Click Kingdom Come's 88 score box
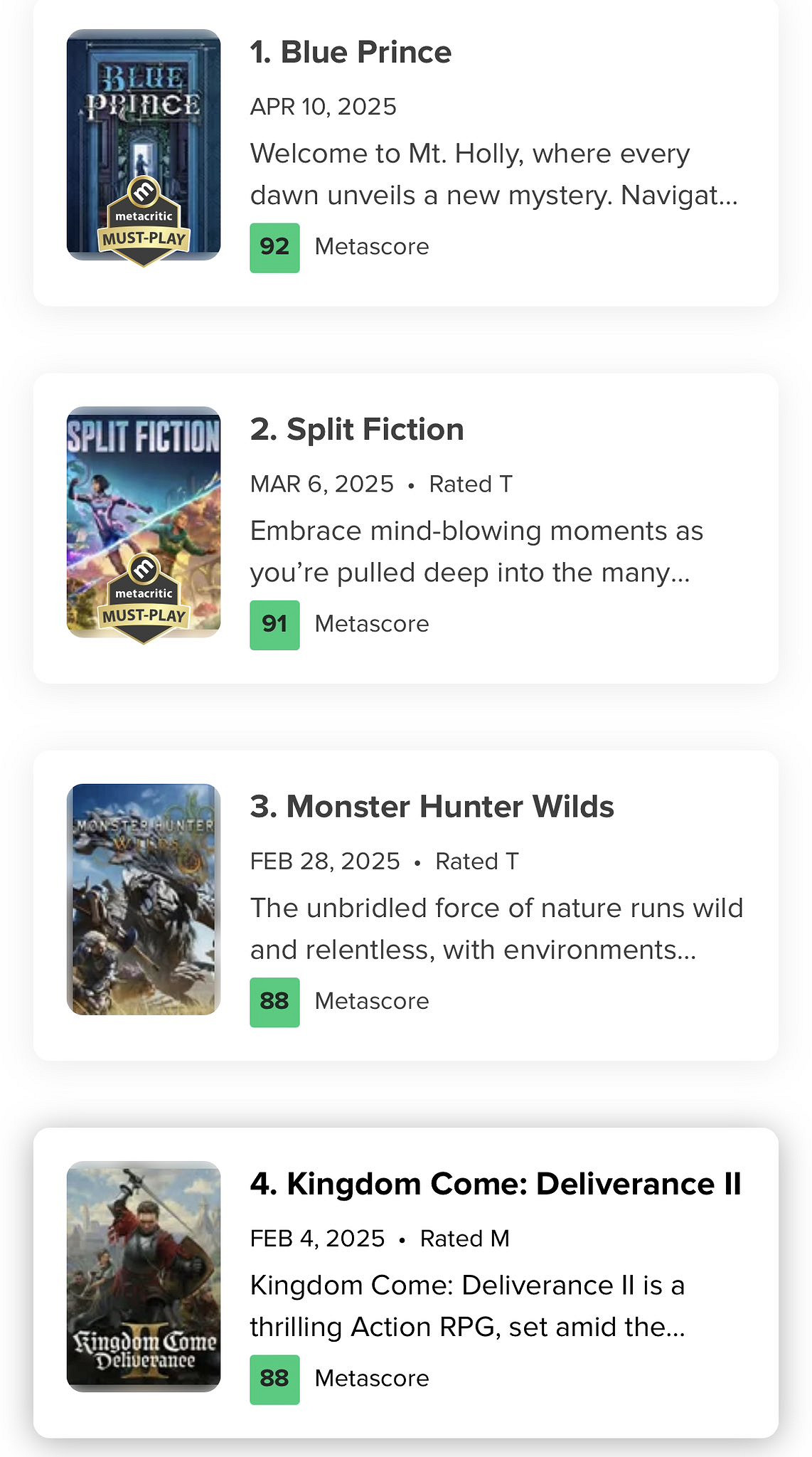Image resolution: width=812 pixels, height=1457 pixels. click(274, 1379)
